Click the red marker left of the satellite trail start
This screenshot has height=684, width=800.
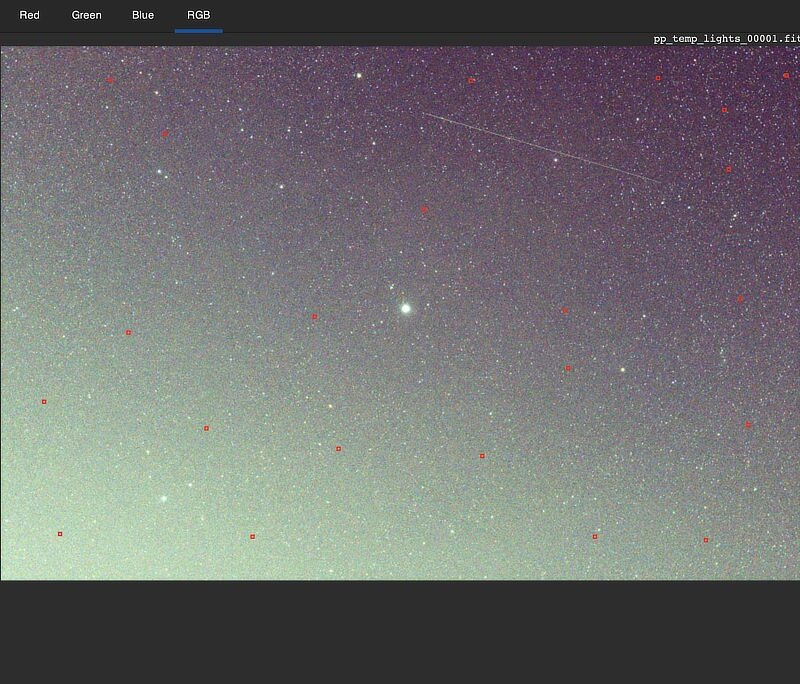[165, 134]
